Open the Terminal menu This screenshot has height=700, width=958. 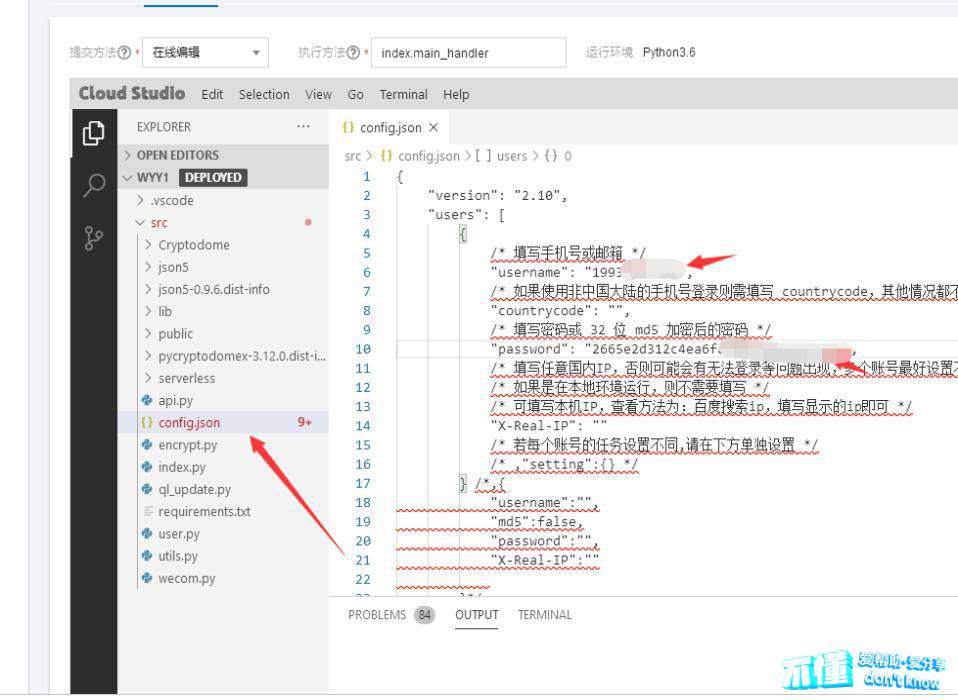pyautogui.click(x=403, y=95)
